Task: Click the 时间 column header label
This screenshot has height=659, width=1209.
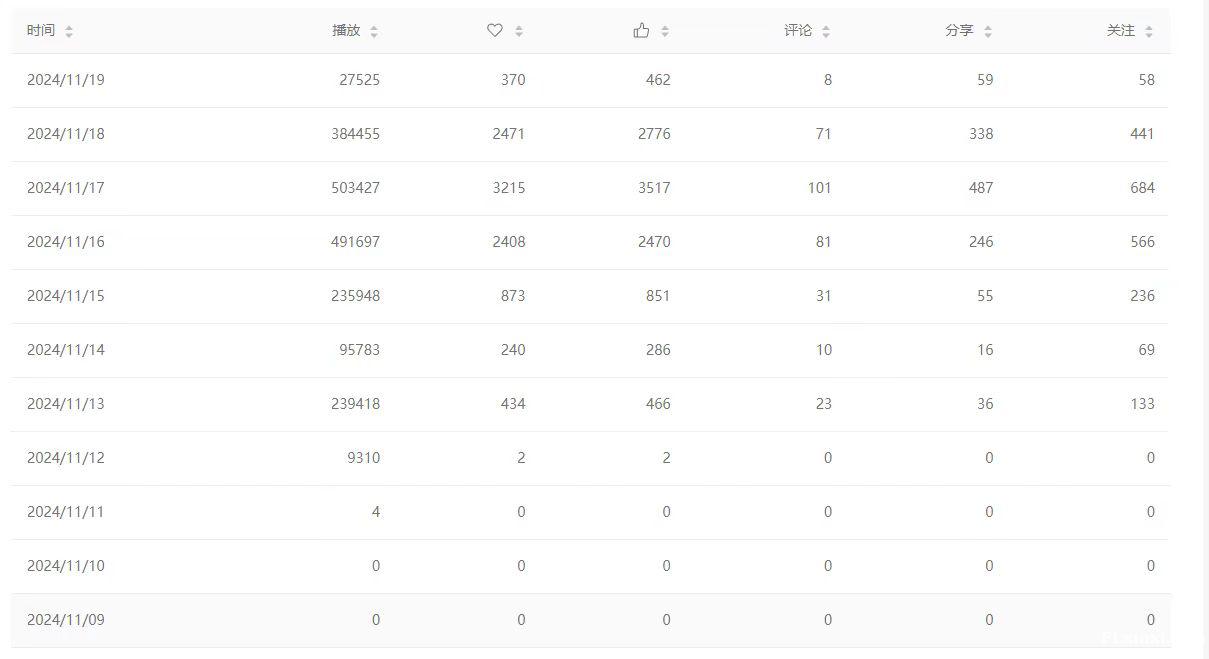Action: pos(41,31)
